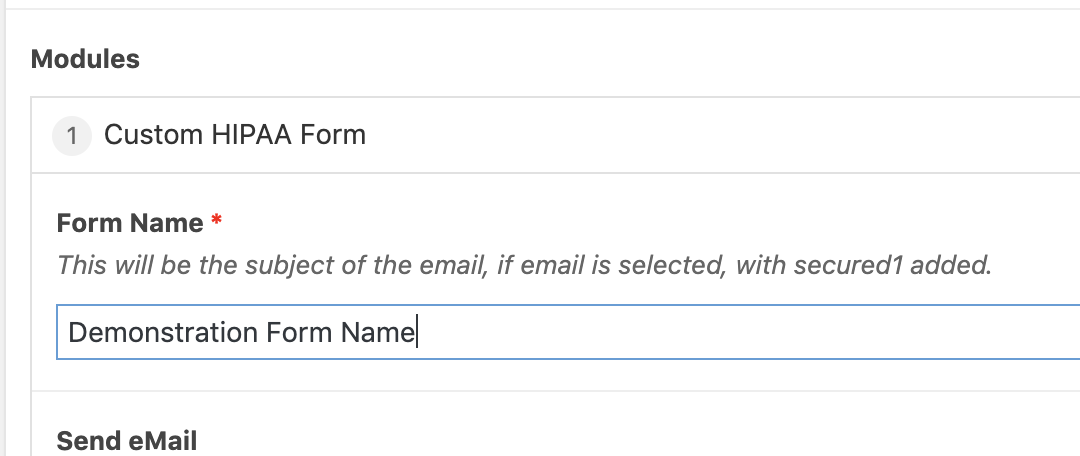Click the red required asterisk
The height and width of the screenshot is (456, 1080).
coord(217,221)
